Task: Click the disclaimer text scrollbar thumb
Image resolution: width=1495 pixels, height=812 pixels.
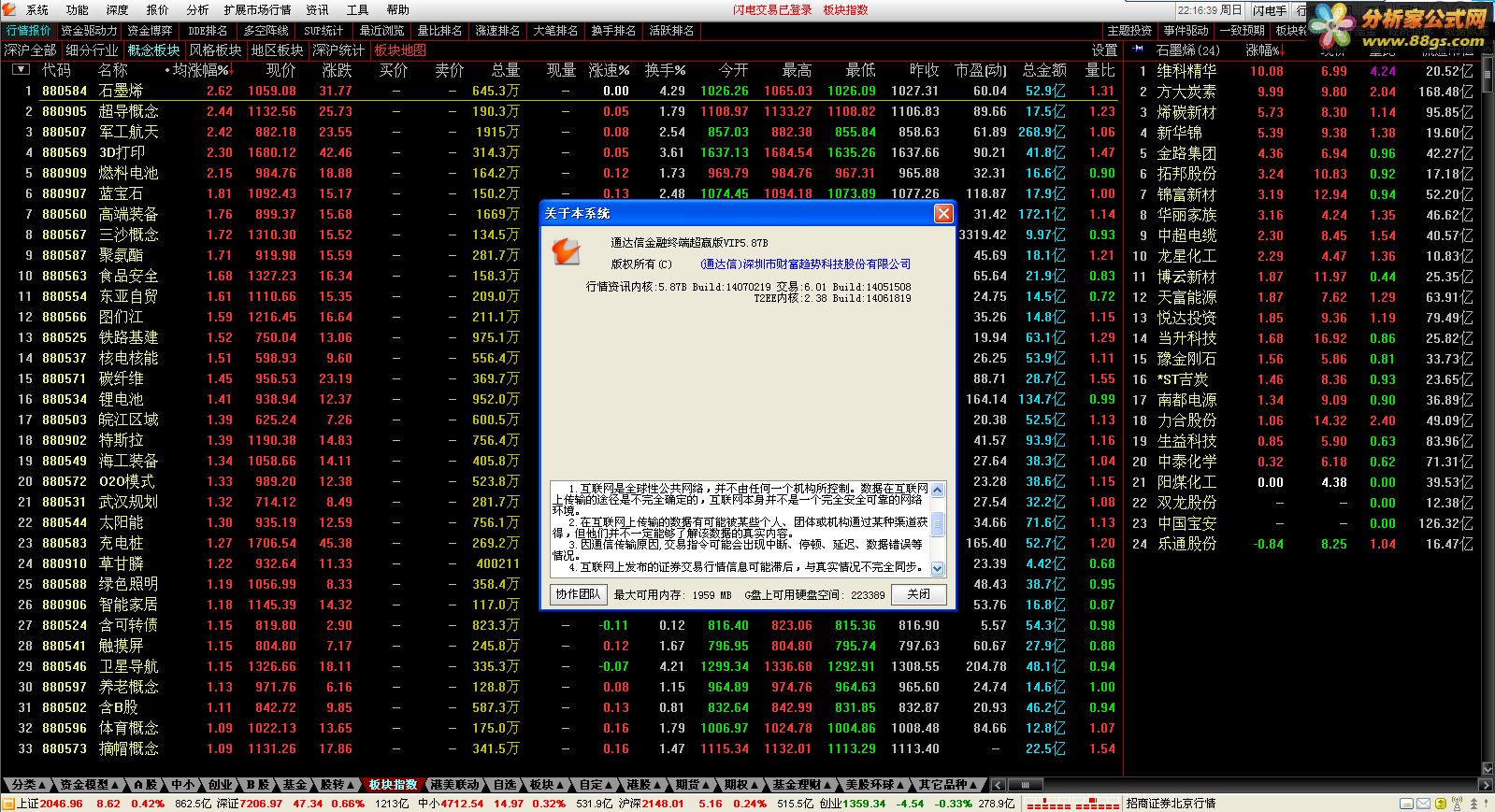Action: (x=938, y=523)
